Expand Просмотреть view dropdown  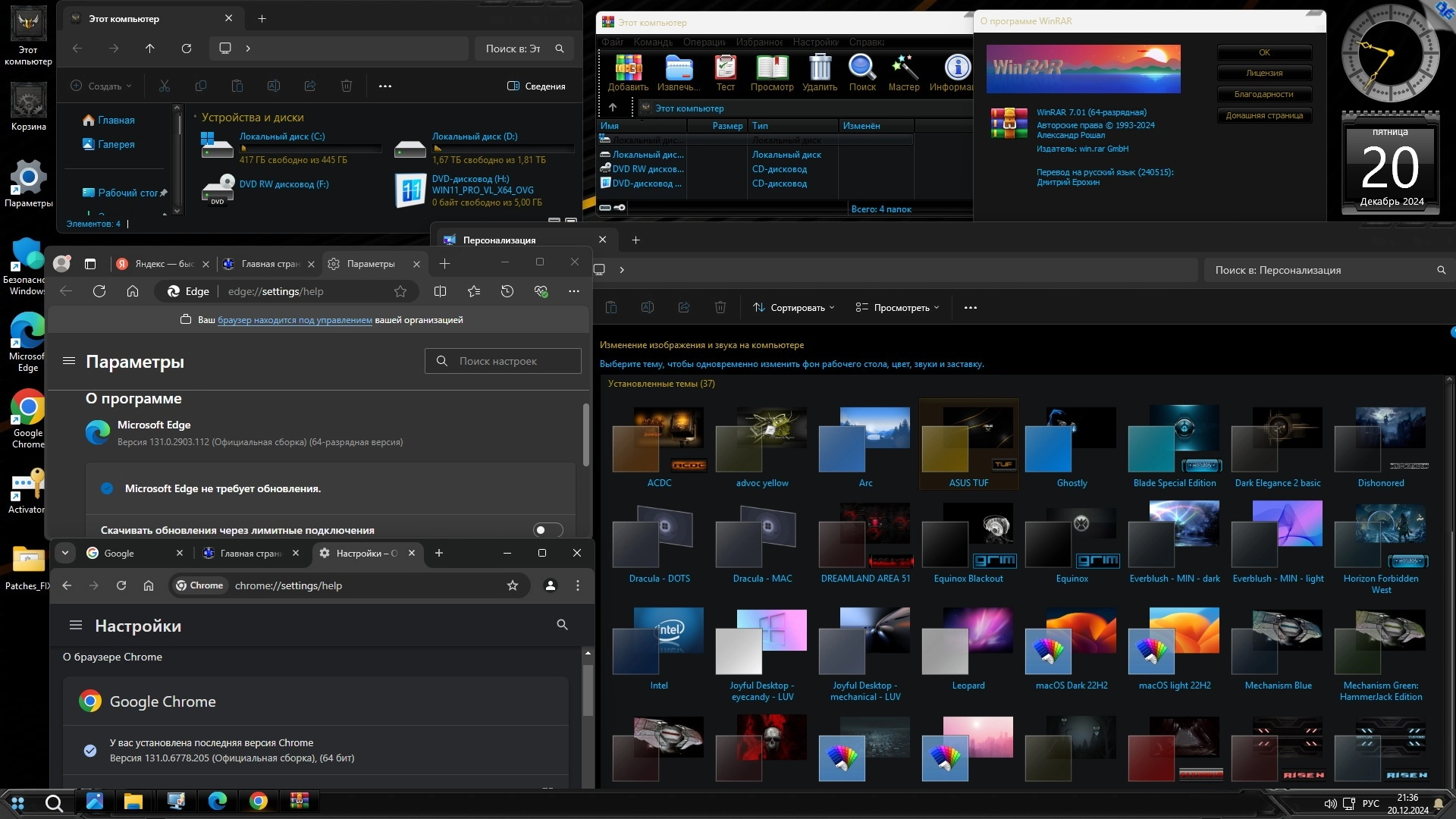[897, 308]
